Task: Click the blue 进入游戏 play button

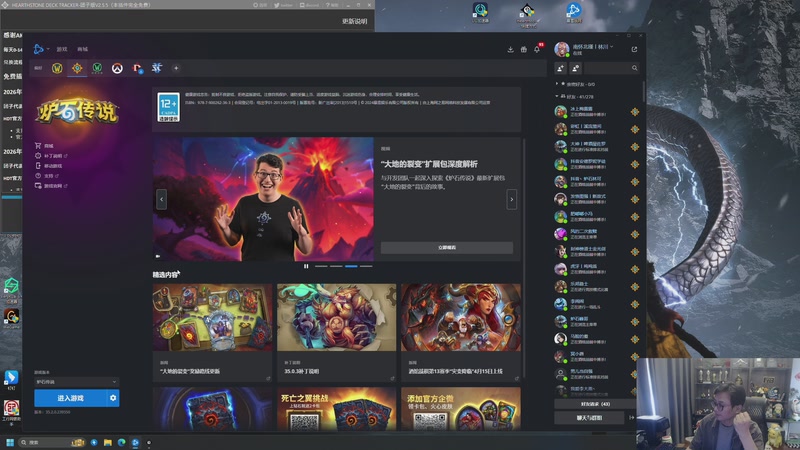Action: tap(70, 398)
